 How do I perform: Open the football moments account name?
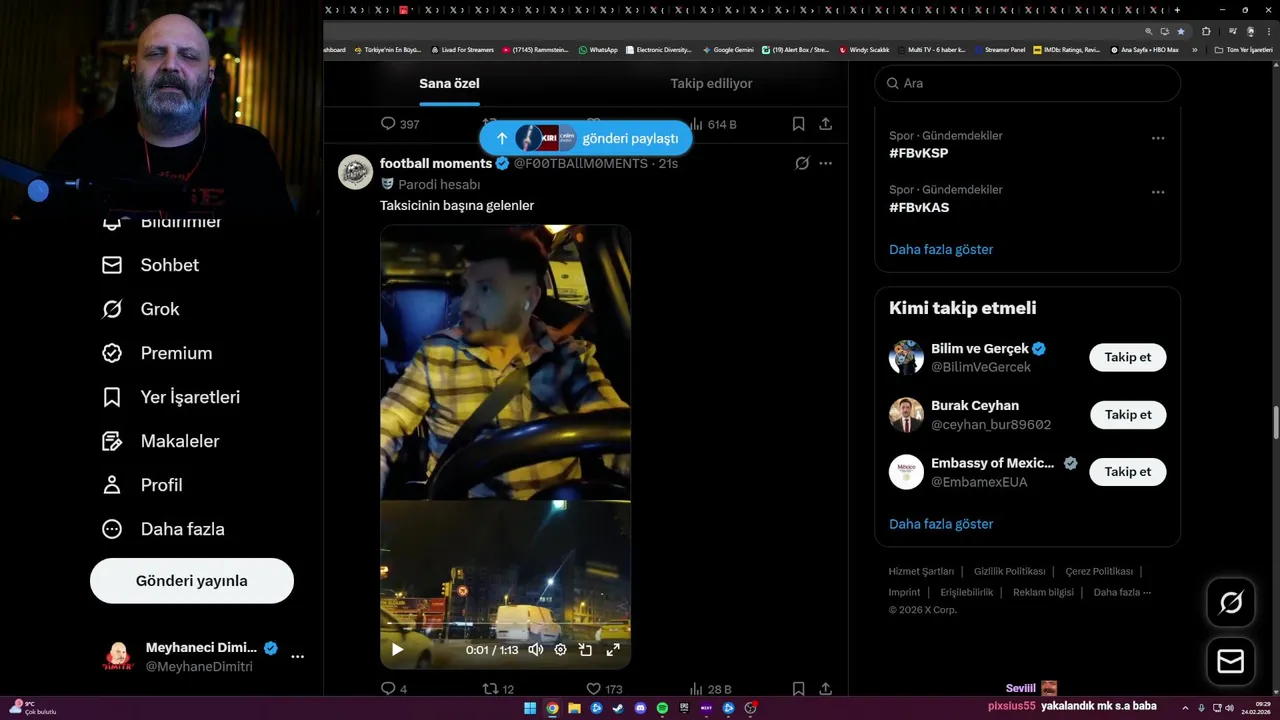436,163
